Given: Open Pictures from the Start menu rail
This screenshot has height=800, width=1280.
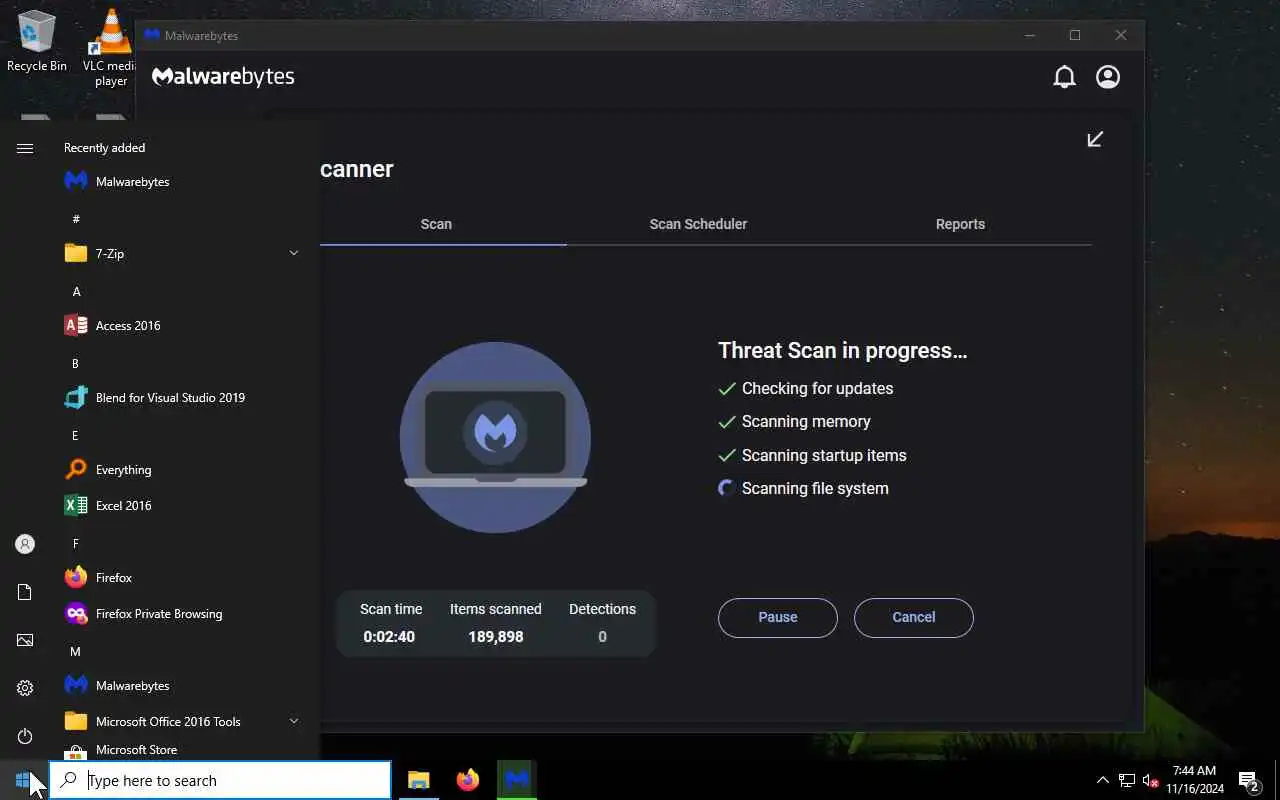Looking at the screenshot, I should coord(25,640).
